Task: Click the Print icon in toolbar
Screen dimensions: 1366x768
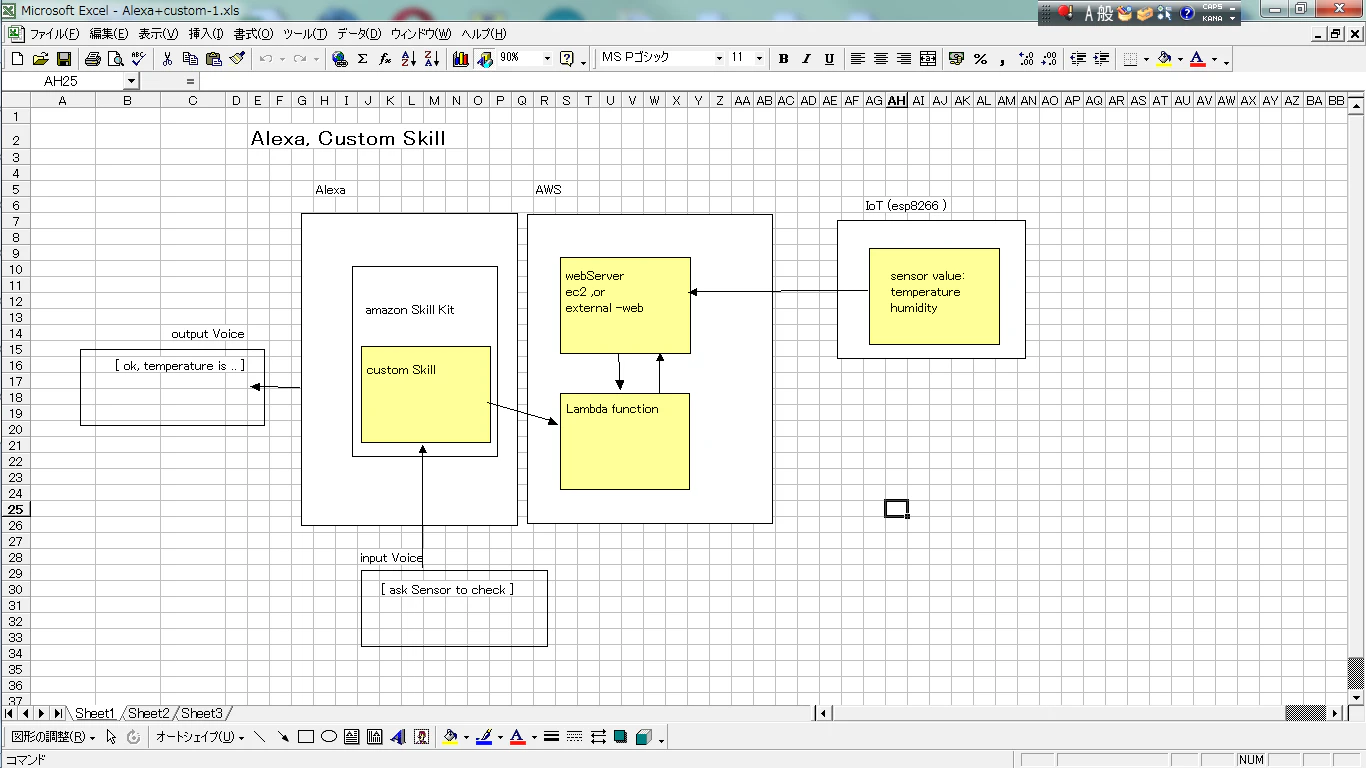Action: pos(93,59)
